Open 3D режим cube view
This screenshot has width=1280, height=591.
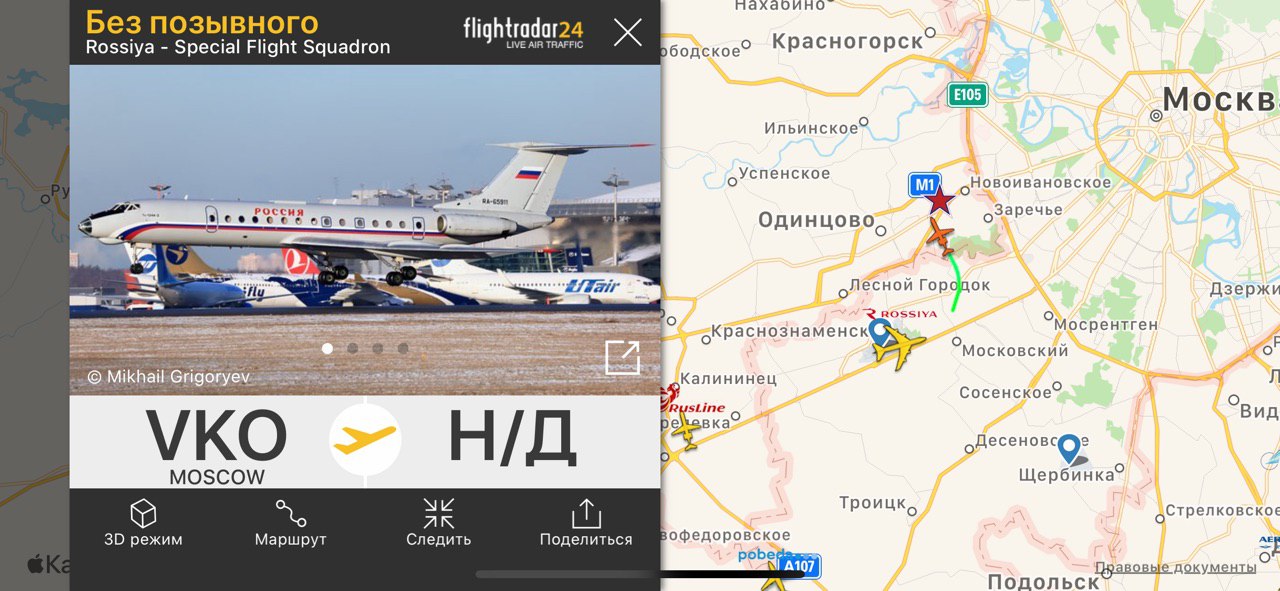(x=143, y=524)
